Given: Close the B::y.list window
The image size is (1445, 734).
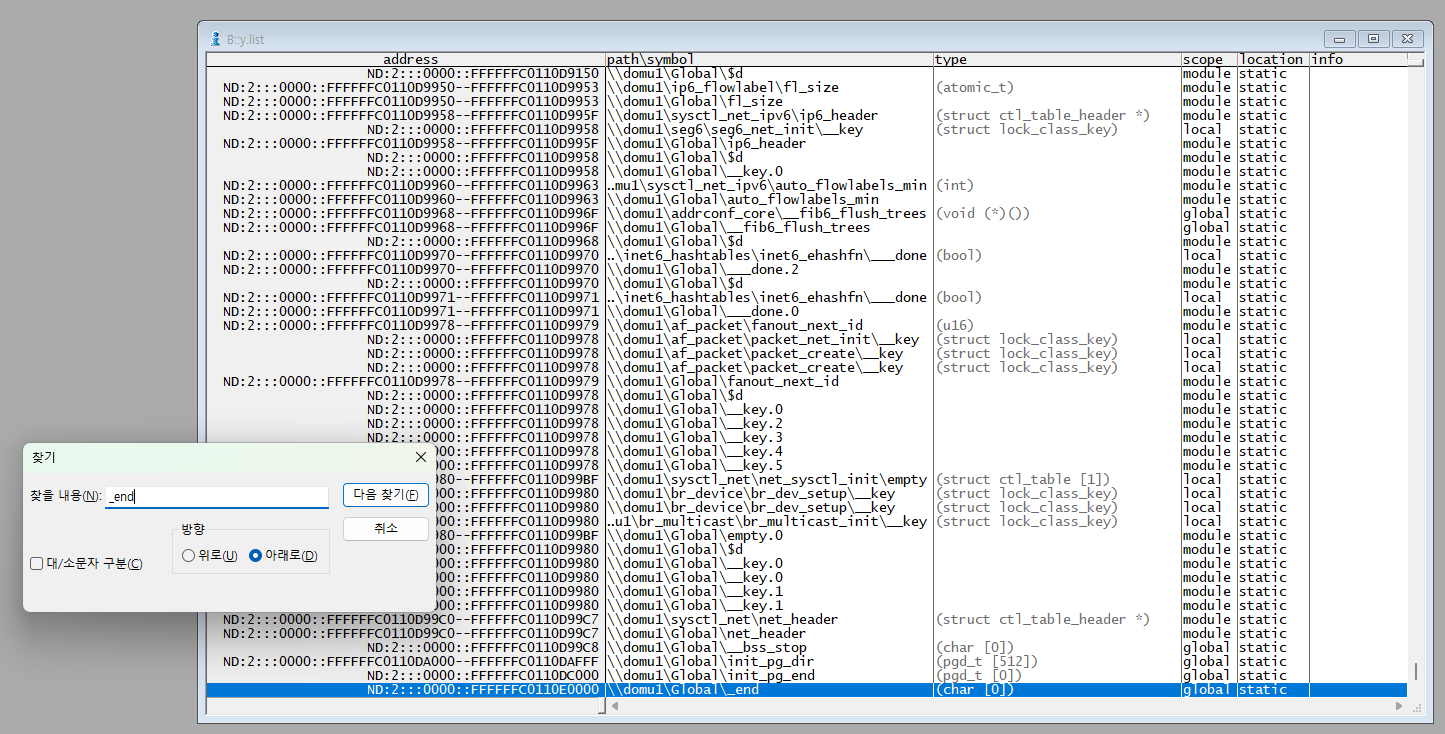Looking at the screenshot, I should click(x=1407, y=39).
